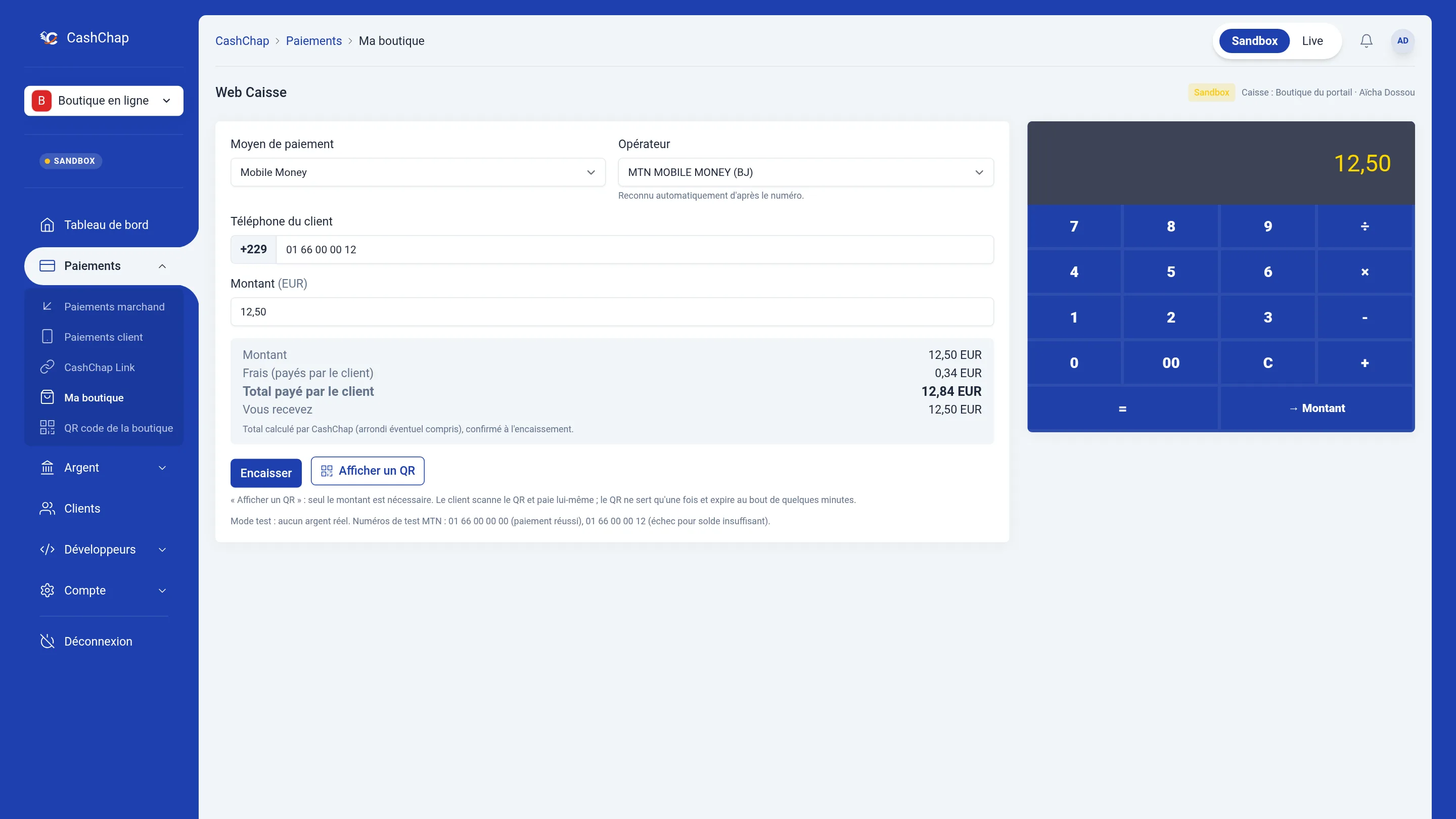Click the CashChap breadcrumb link
The height and width of the screenshot is (819, 1456).
[x=242, y=40]
